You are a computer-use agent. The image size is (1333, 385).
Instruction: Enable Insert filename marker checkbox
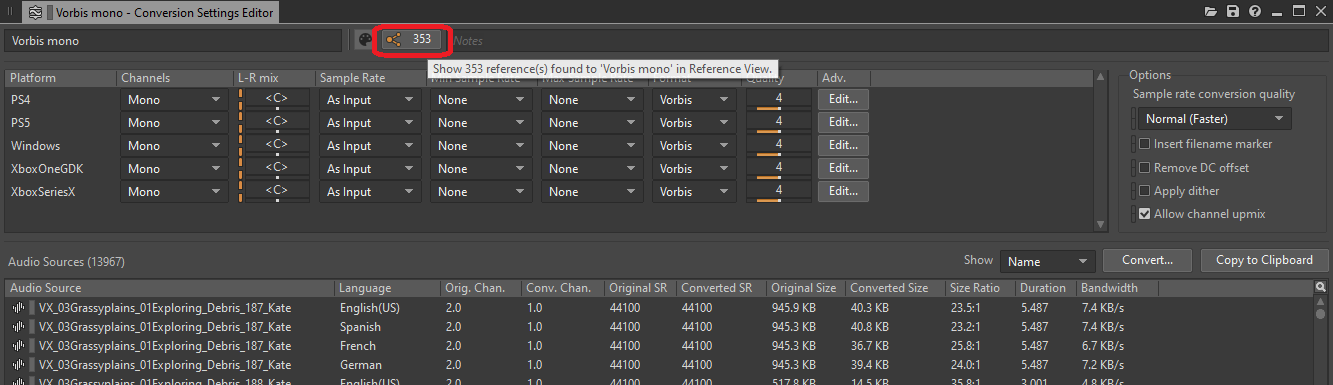[1145, 144]
